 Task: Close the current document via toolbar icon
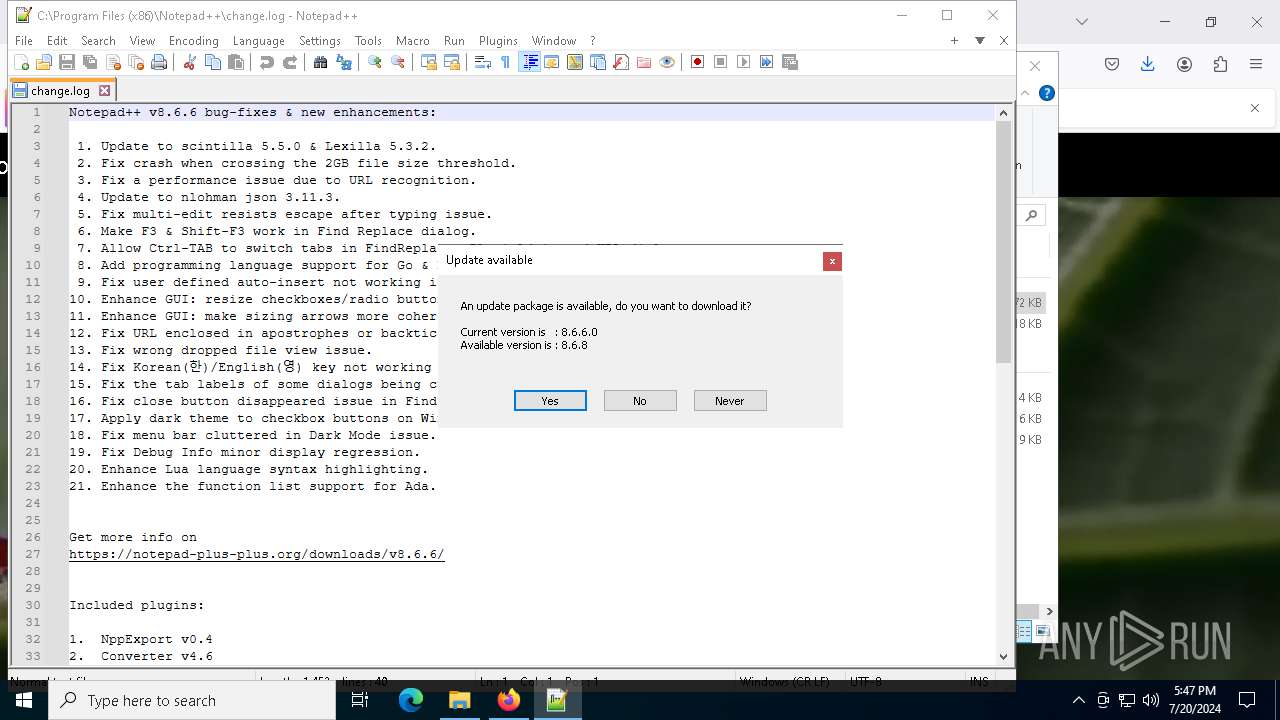pyautogui.click(x=113, y=62)
